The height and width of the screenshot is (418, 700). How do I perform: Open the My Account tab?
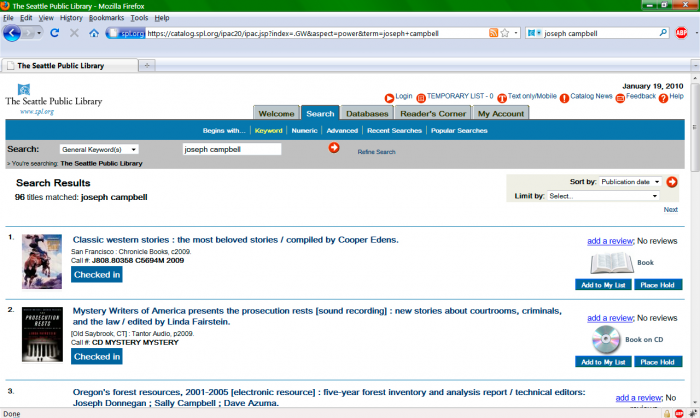pyautogui.click(x=501, y=113)
